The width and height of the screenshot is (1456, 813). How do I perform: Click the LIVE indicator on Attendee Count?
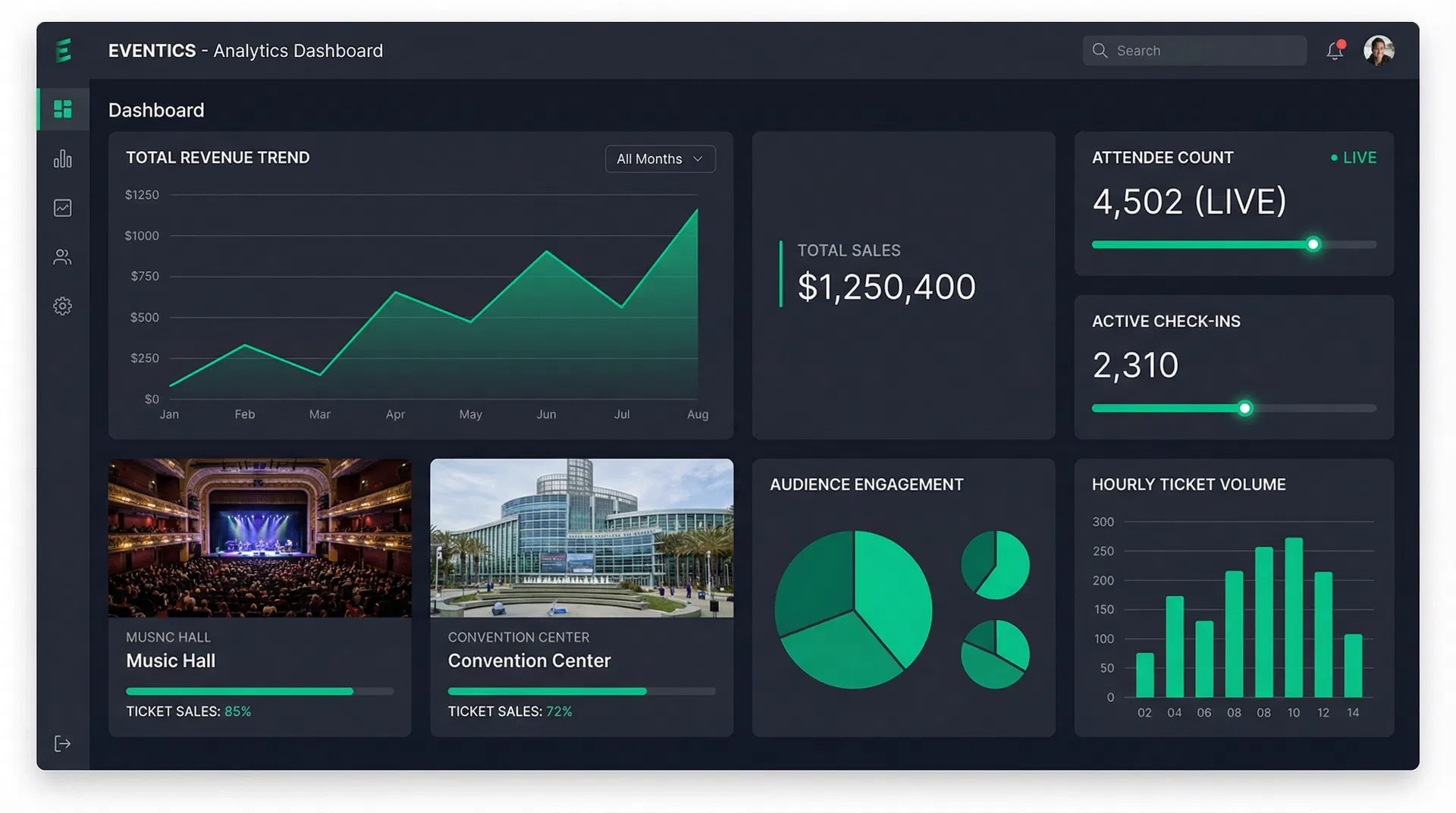tap(1353, 158)
